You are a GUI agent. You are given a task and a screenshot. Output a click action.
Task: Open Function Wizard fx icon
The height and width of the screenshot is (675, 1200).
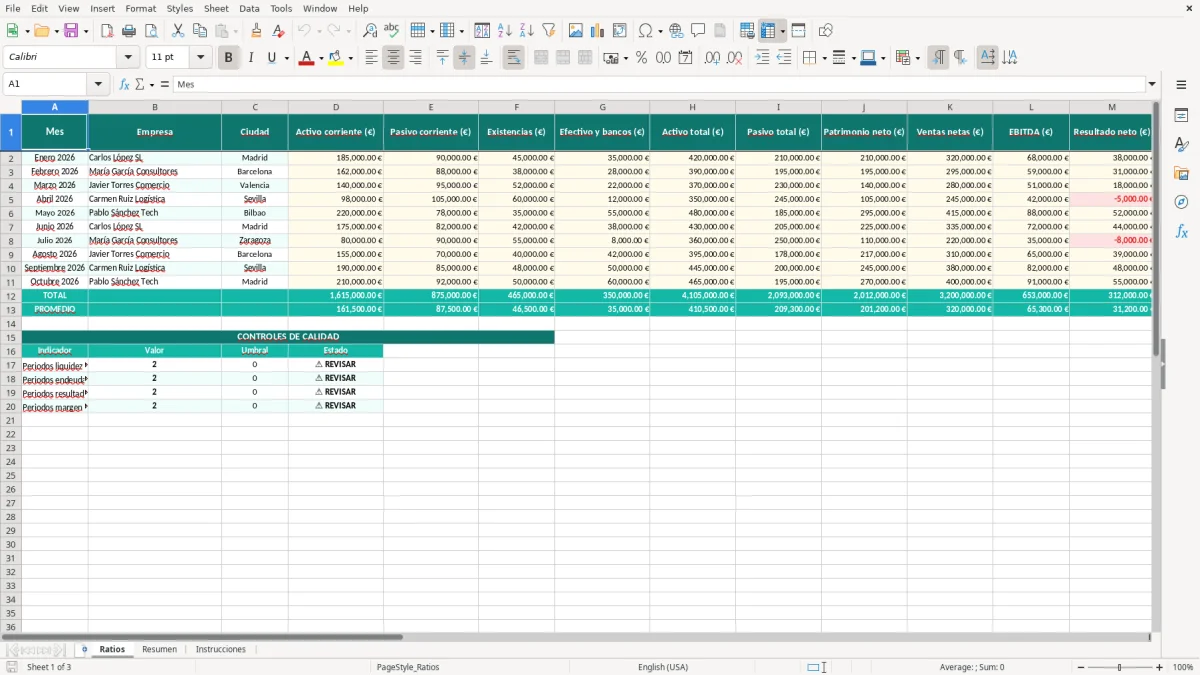[125, 84]
